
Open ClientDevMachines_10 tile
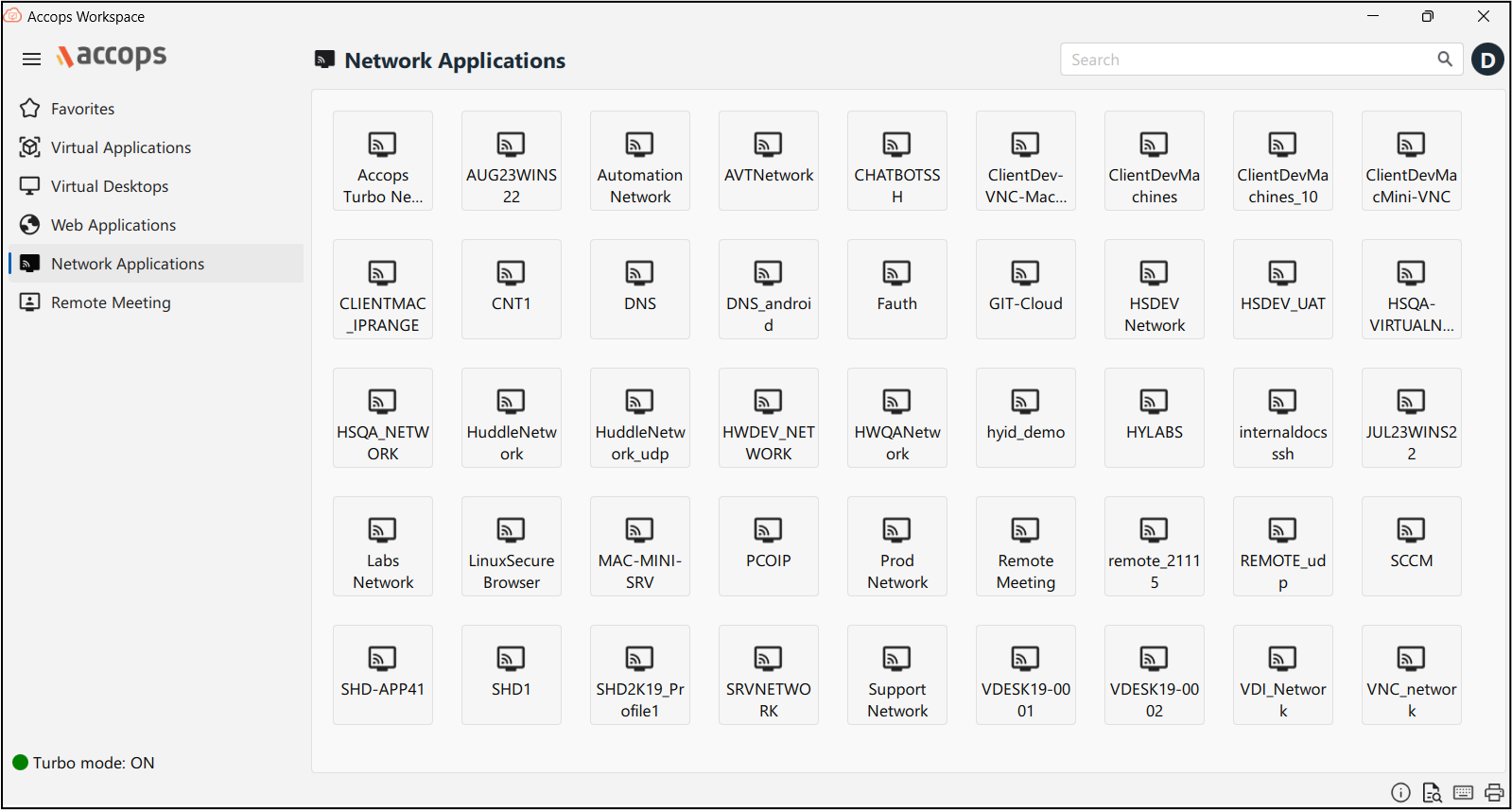point(1283,161)
